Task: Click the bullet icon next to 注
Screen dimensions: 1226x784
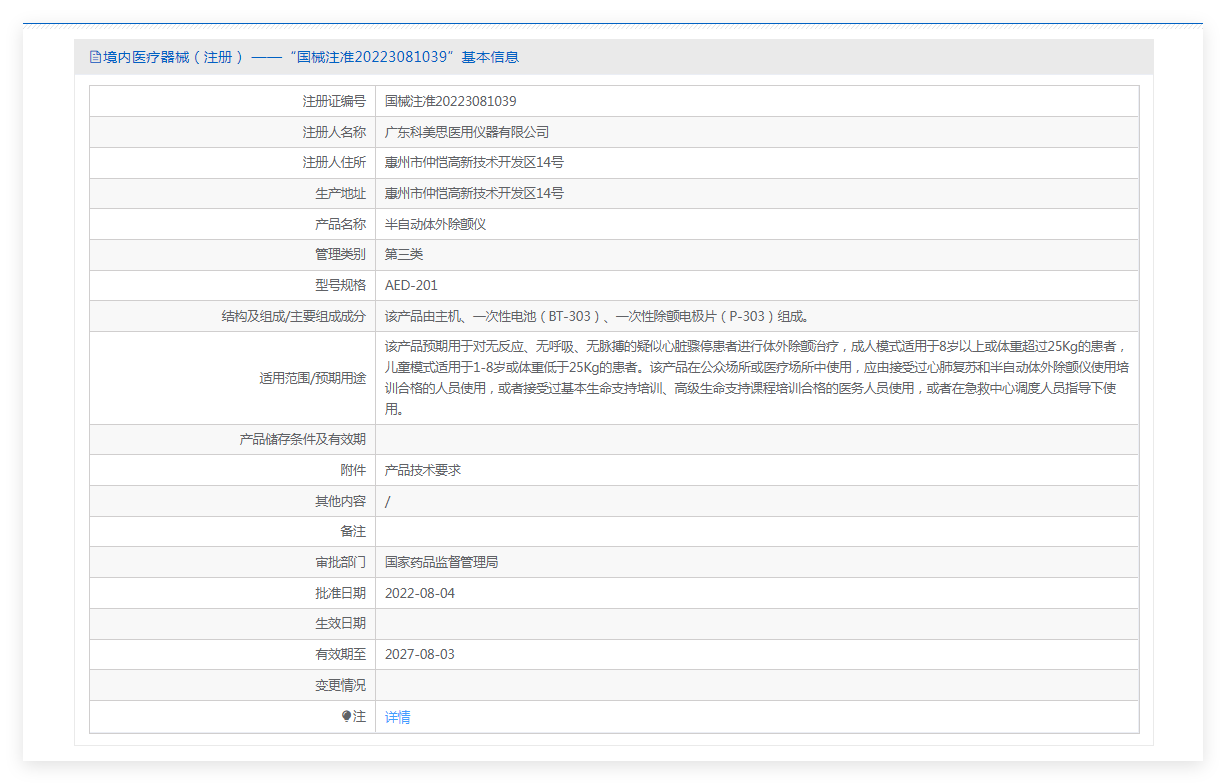Action: pos(346,717)
